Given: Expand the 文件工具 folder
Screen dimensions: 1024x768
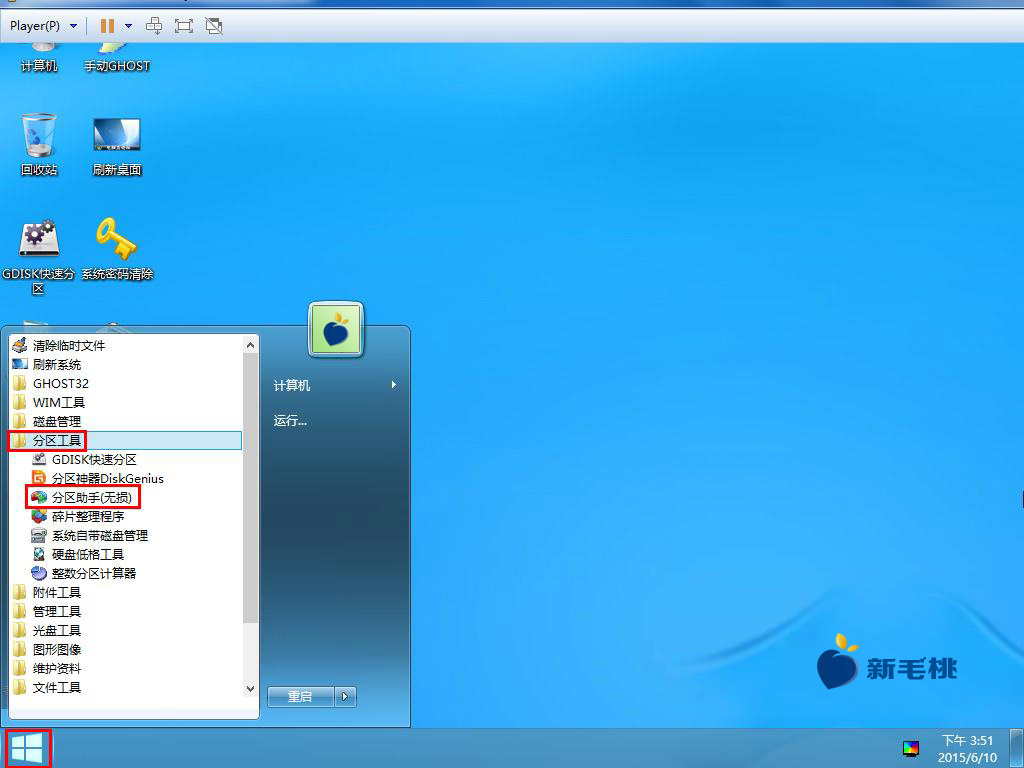Looking at the screenshot, I should point(126,687).
